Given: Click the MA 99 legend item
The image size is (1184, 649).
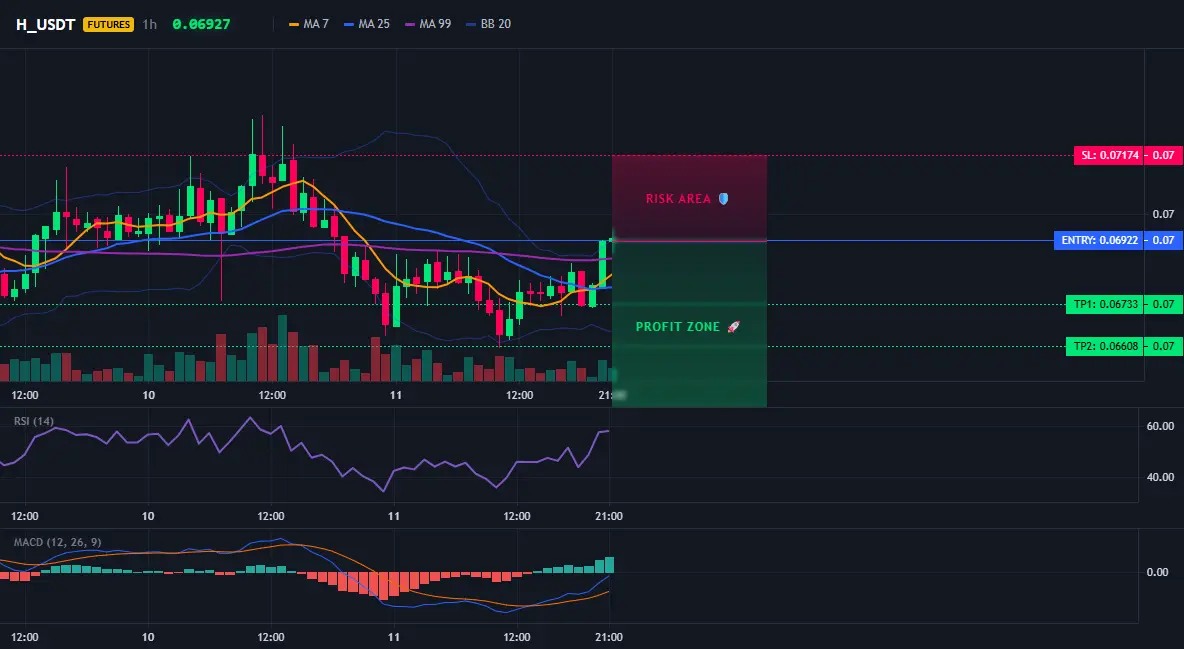Looking at the screenshot, I should point(428,24).
